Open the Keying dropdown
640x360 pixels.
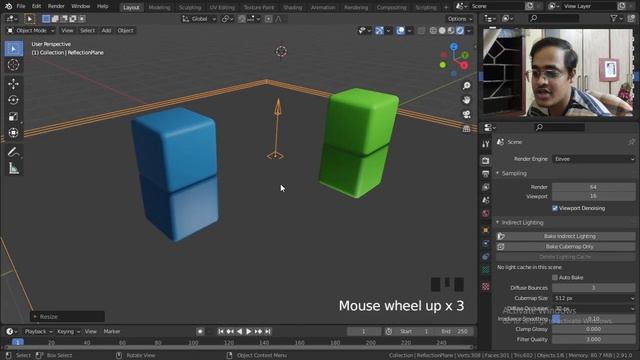(x=68, y=331)
